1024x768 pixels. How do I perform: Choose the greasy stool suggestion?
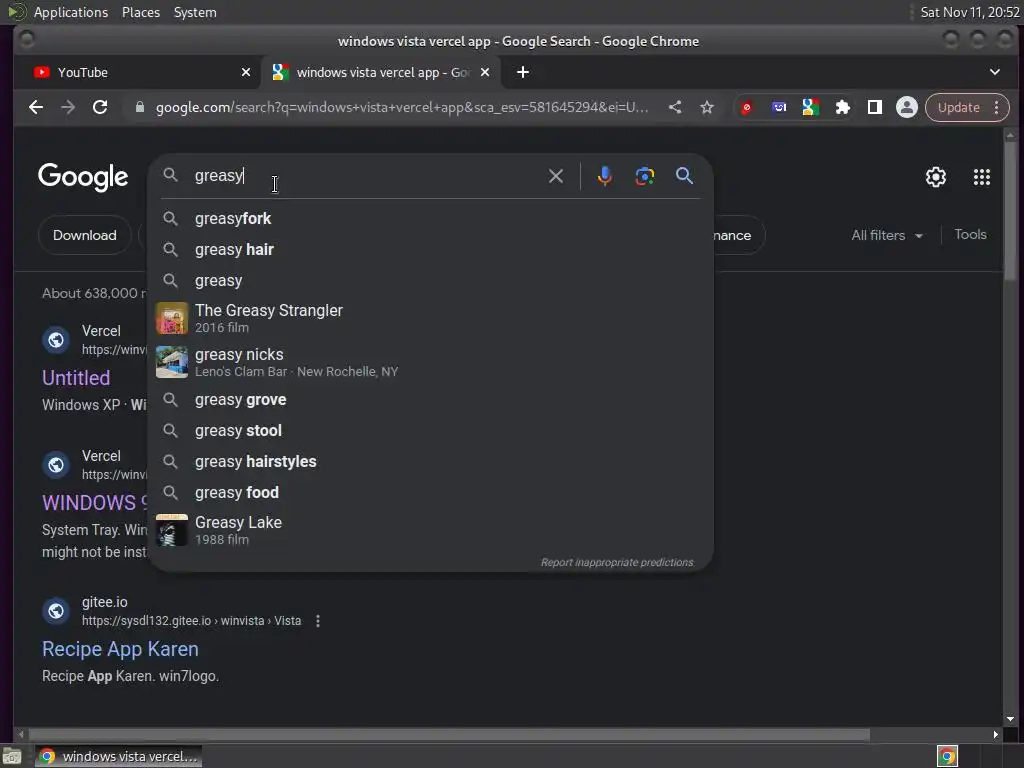pos(431,430)
